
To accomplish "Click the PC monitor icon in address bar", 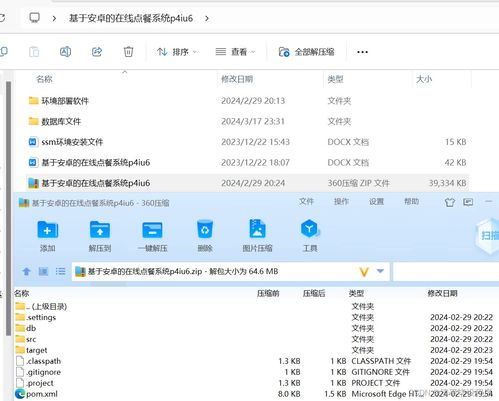I will pos(35,17).
